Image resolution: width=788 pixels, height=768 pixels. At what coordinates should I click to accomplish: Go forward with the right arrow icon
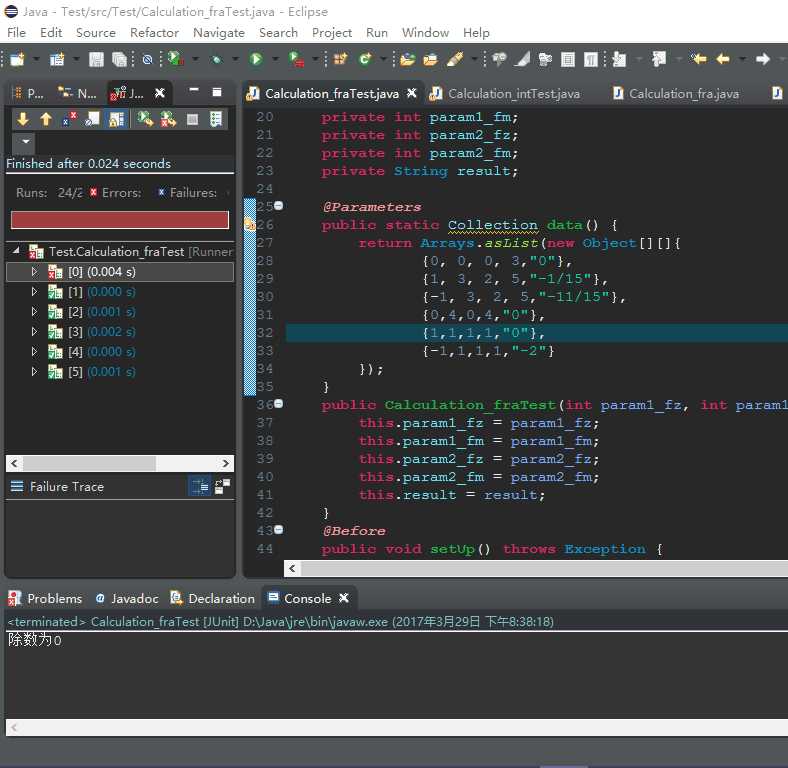pyautogui.click(x=763, y=59)
